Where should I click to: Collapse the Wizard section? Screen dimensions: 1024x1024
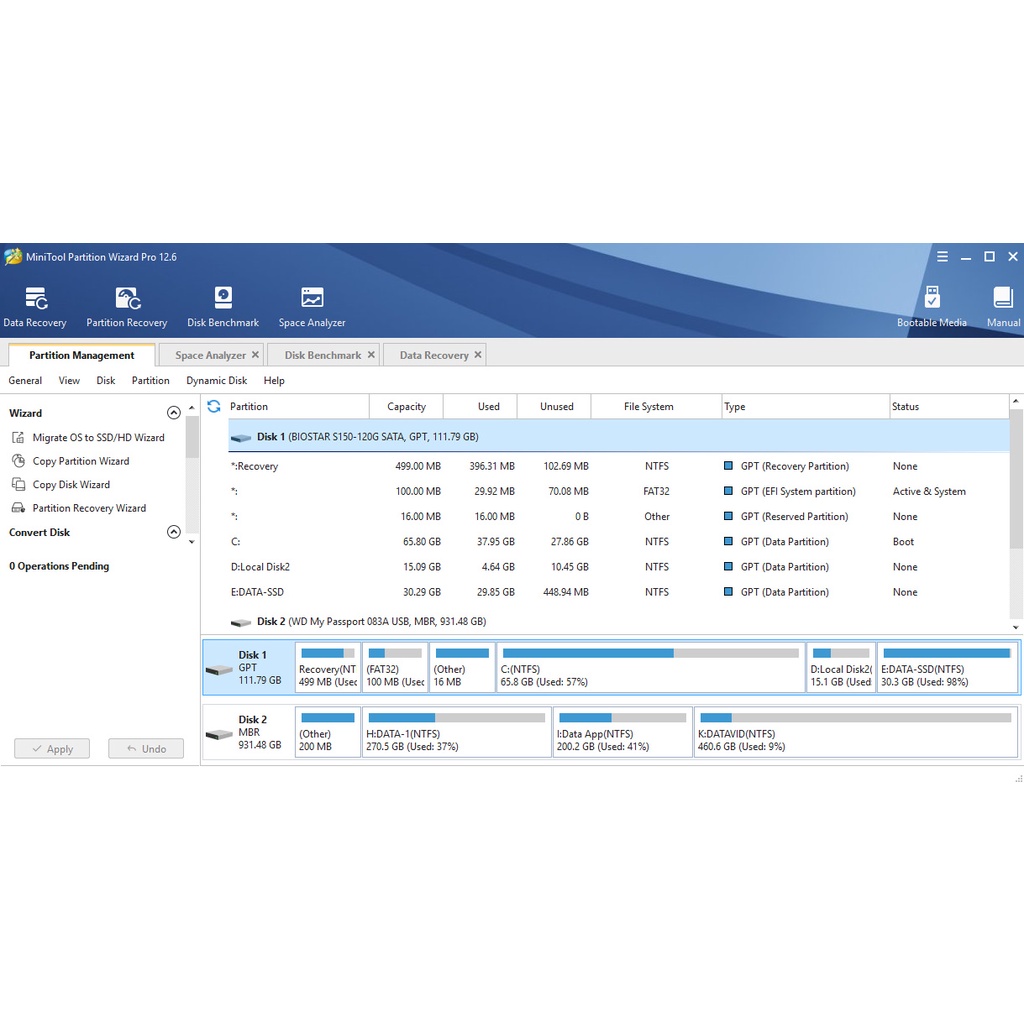pos(173,413)
